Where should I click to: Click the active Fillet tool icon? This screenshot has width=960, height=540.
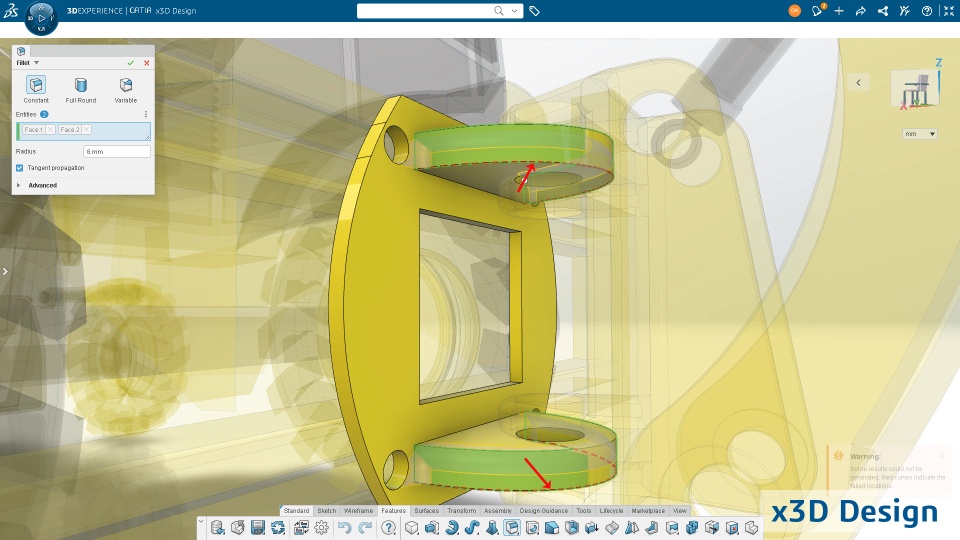click(512, 528)
